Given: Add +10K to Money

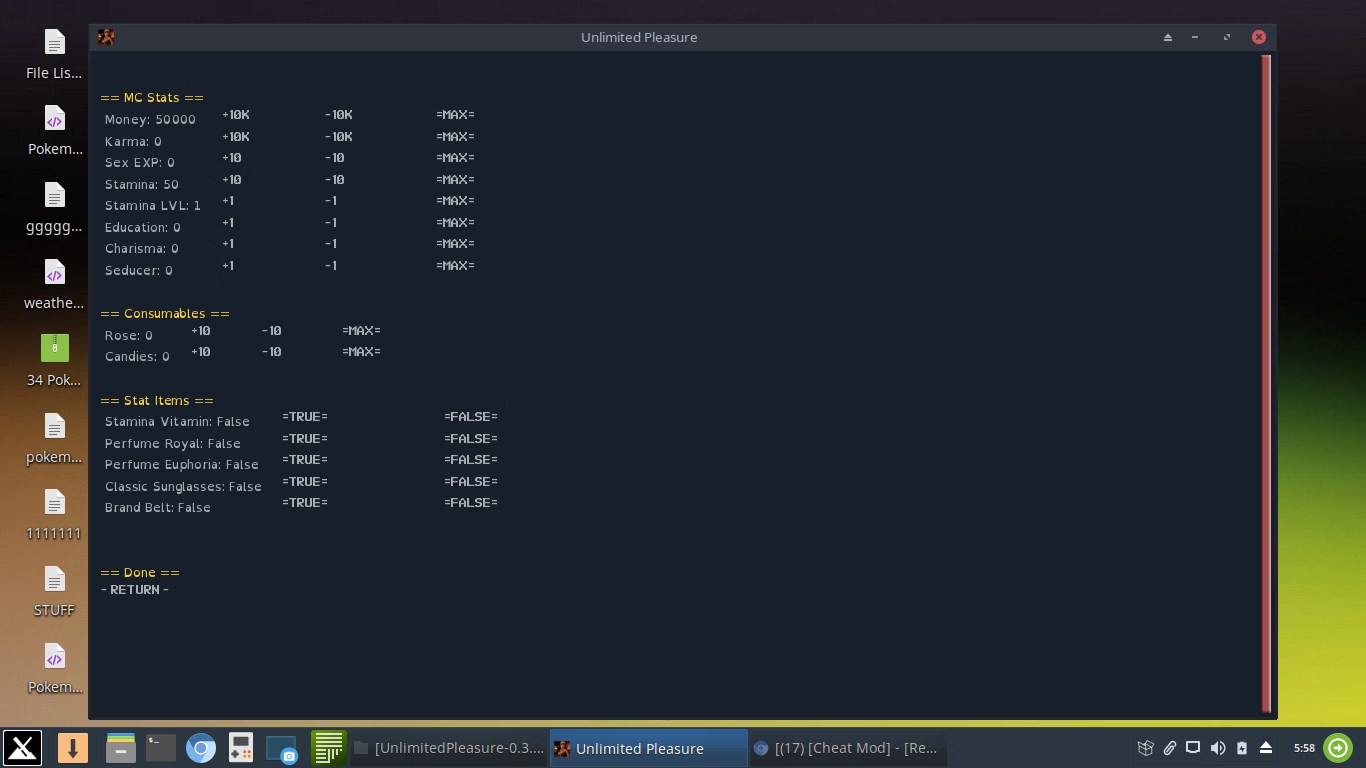Looking at the screenshot, I should point(236,115).
